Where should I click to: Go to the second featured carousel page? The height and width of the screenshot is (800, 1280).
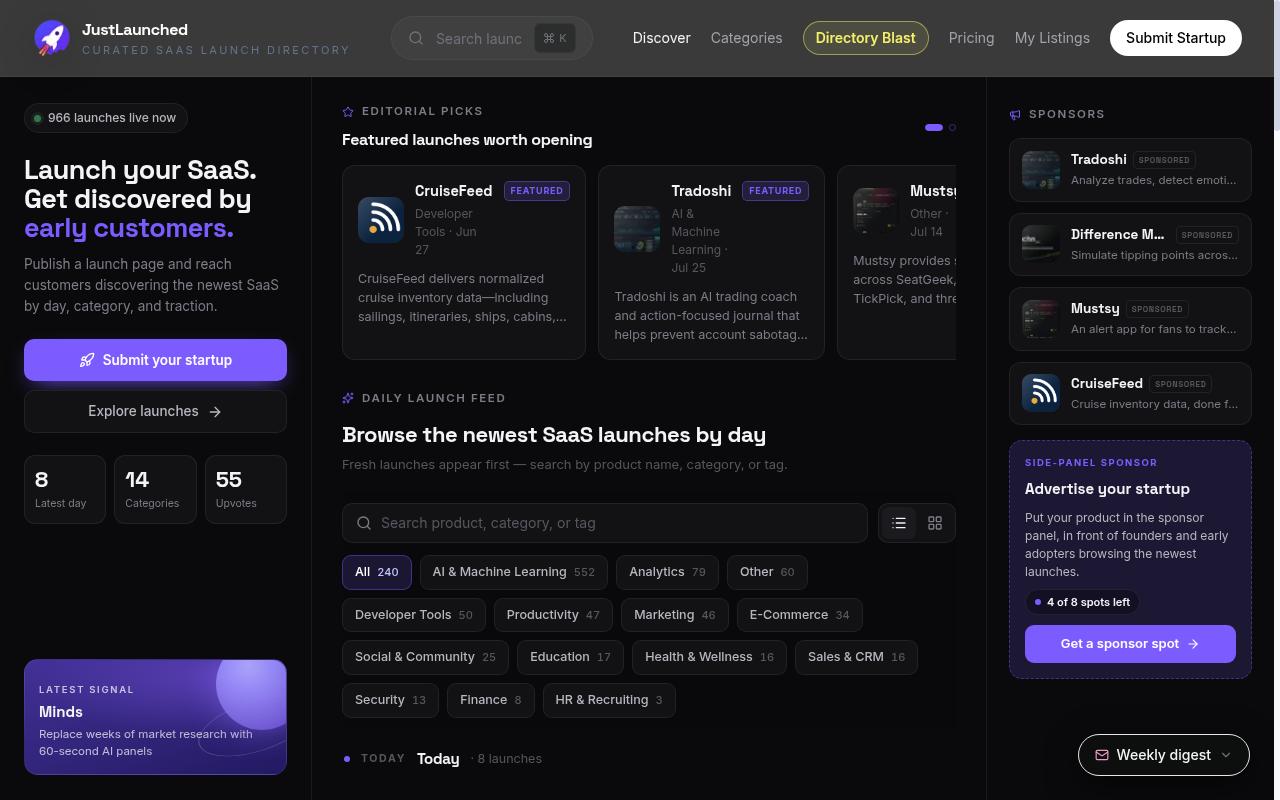tap(952, 128)
